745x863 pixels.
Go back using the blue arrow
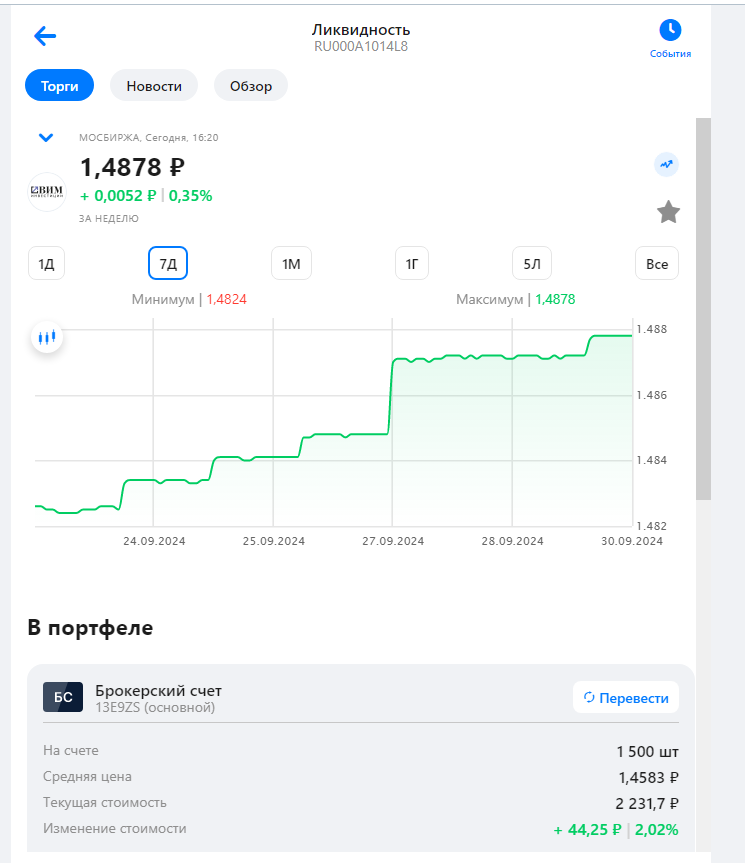tap(45, 36)
